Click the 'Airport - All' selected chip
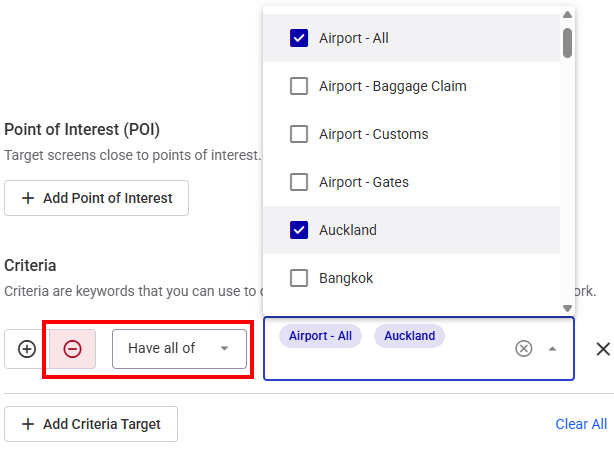614x453 pixels. tap(320, 336)
